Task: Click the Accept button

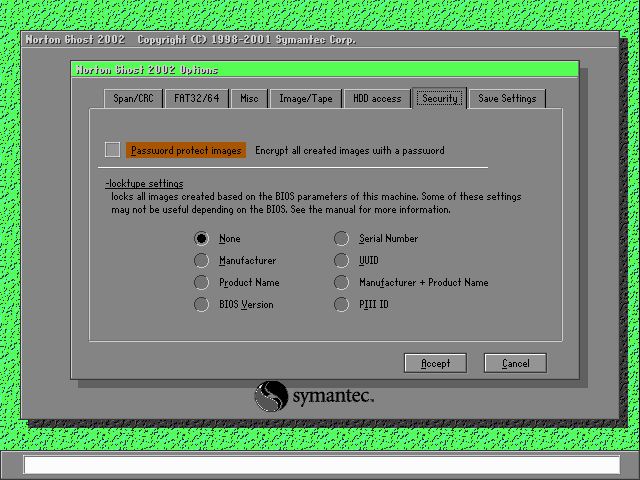Action: click(435, 363)
